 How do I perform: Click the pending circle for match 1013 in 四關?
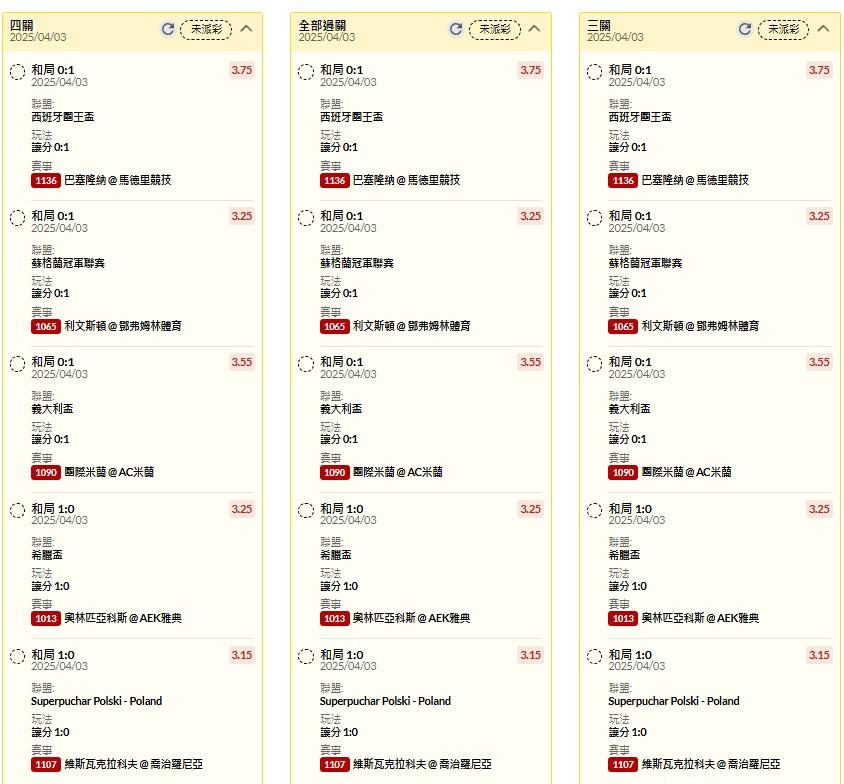pos(17,511)
